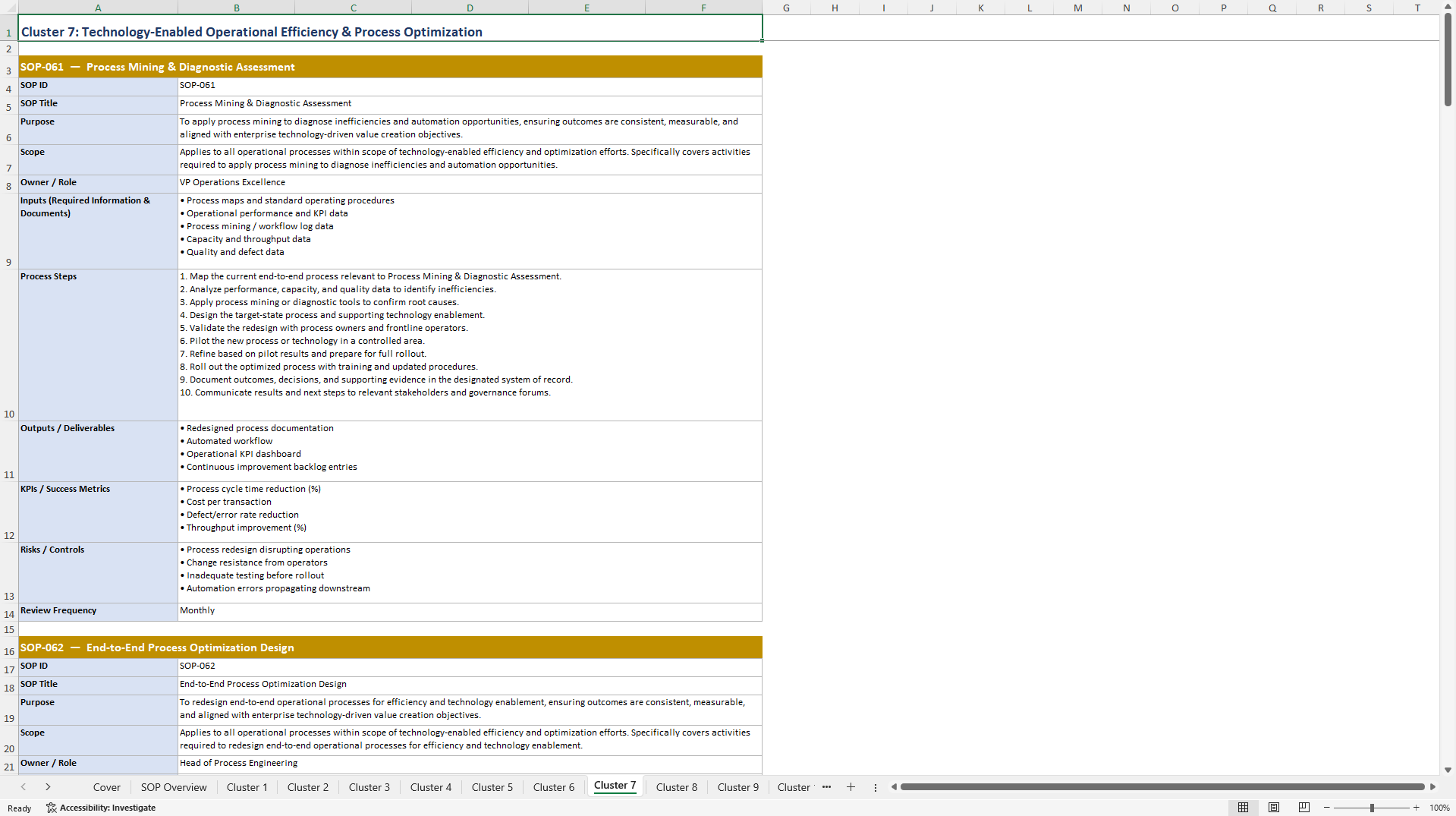Select the 'Outputs / Deliverables' label cell

(x=98, y=452)
